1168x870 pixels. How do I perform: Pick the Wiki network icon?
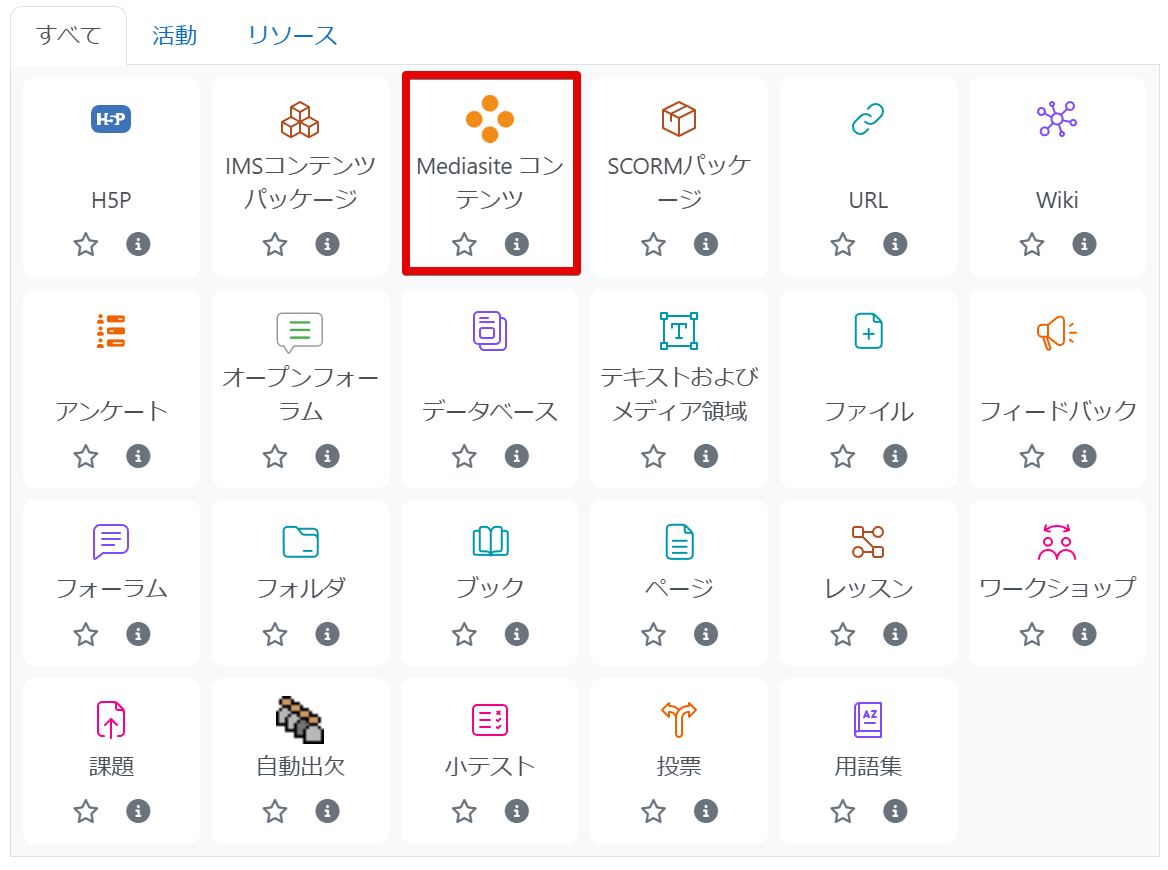click(1057, 120)
